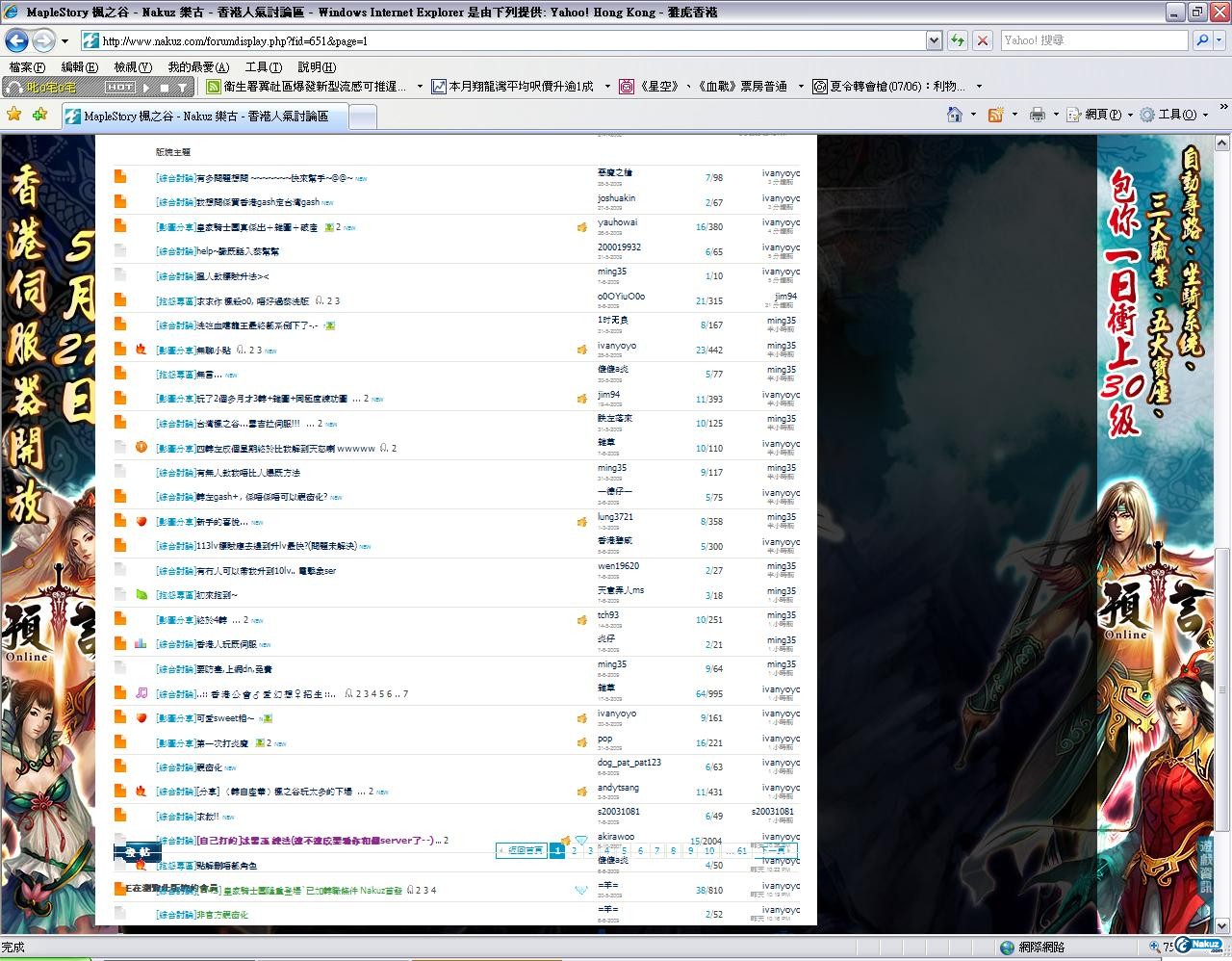Open the 我的最愛(A) menu

pos(198,66)
